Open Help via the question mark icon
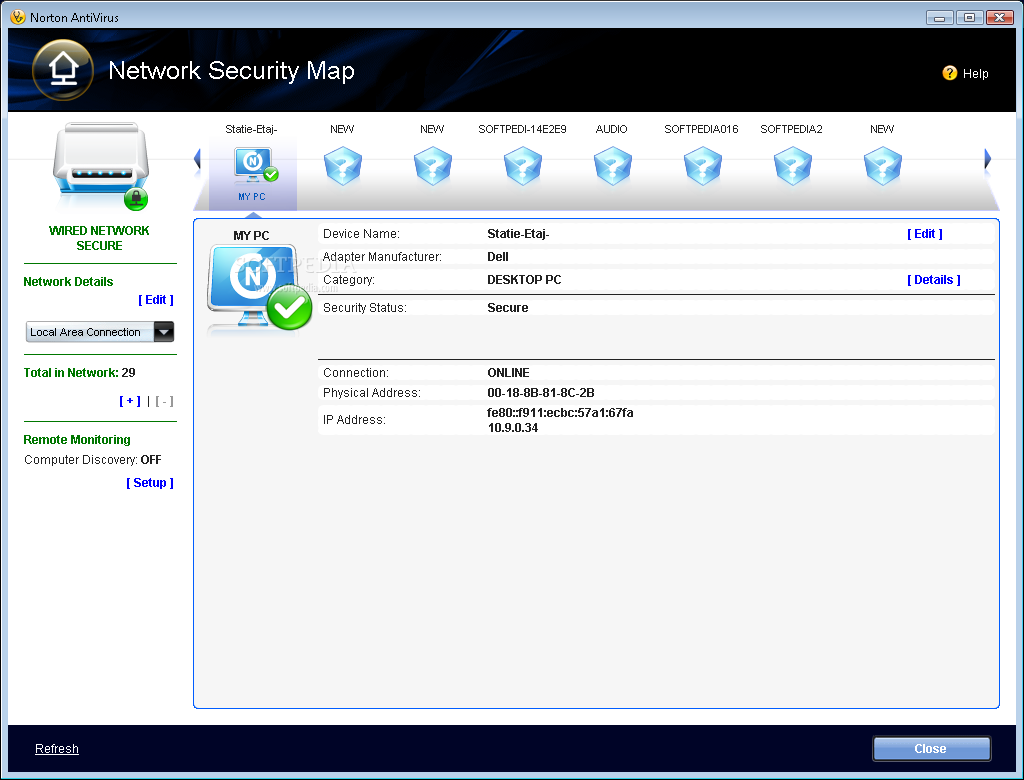This screenshot has width=1024, height=780. [x=950, y=73]
